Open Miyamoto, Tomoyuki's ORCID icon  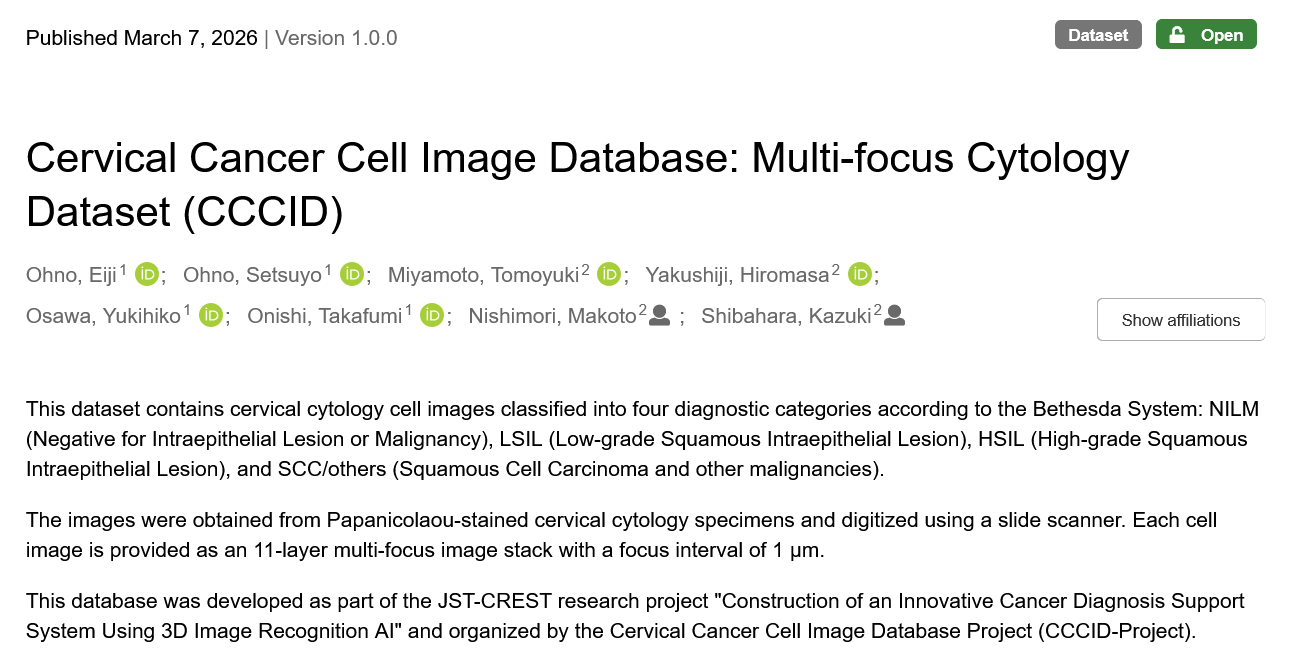point(608,274)
